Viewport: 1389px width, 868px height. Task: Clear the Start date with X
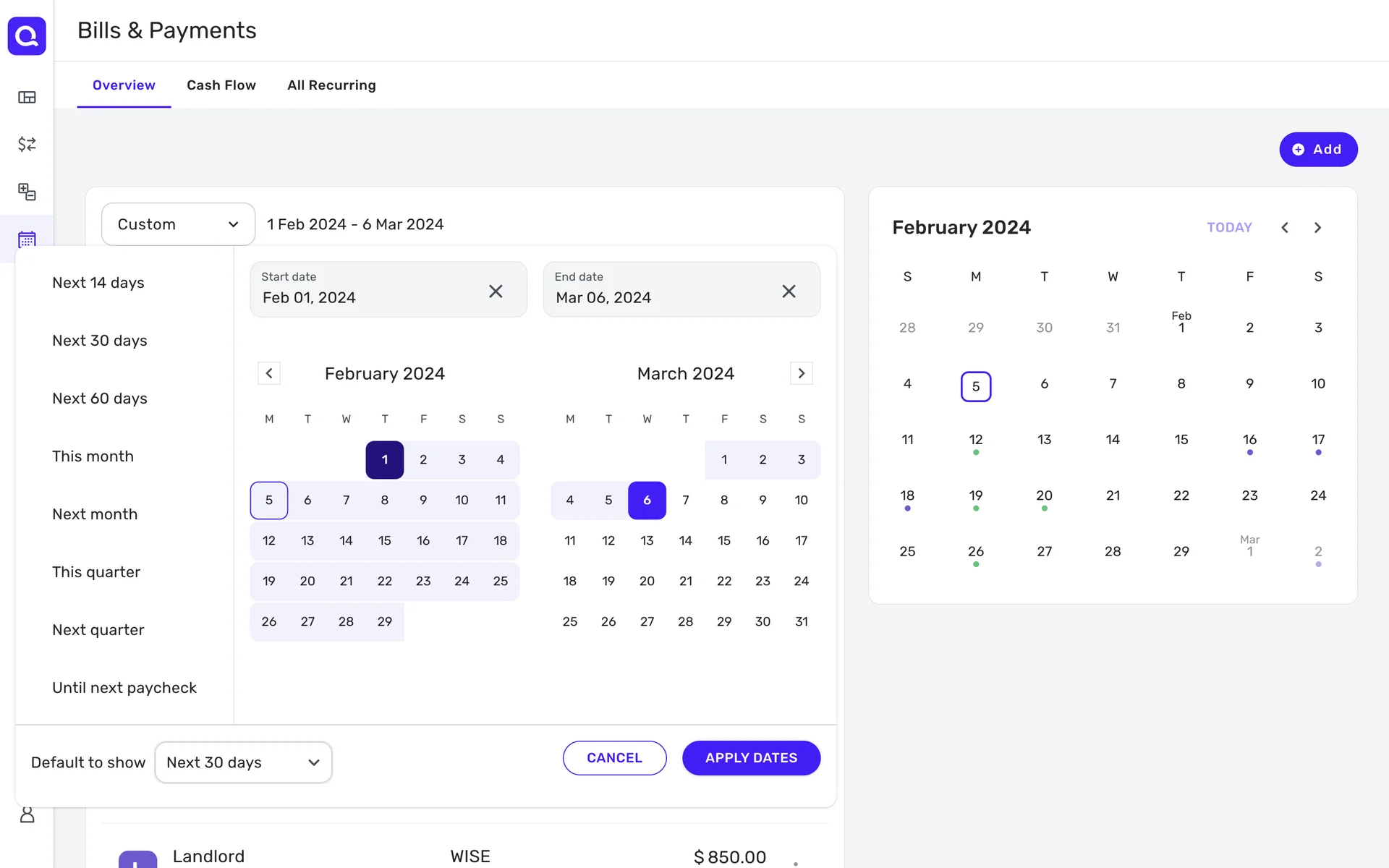496,291
